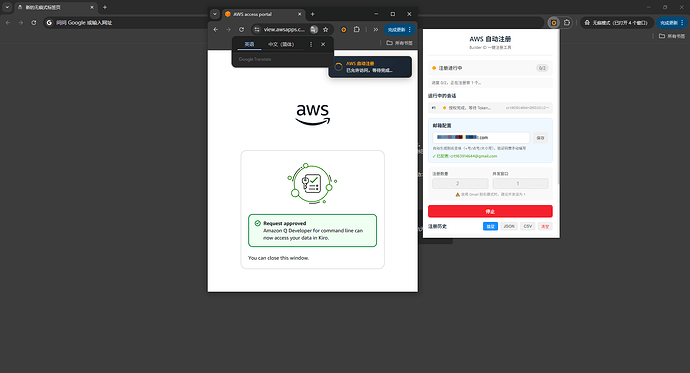Open translate popup more options menu

(311, 44)
